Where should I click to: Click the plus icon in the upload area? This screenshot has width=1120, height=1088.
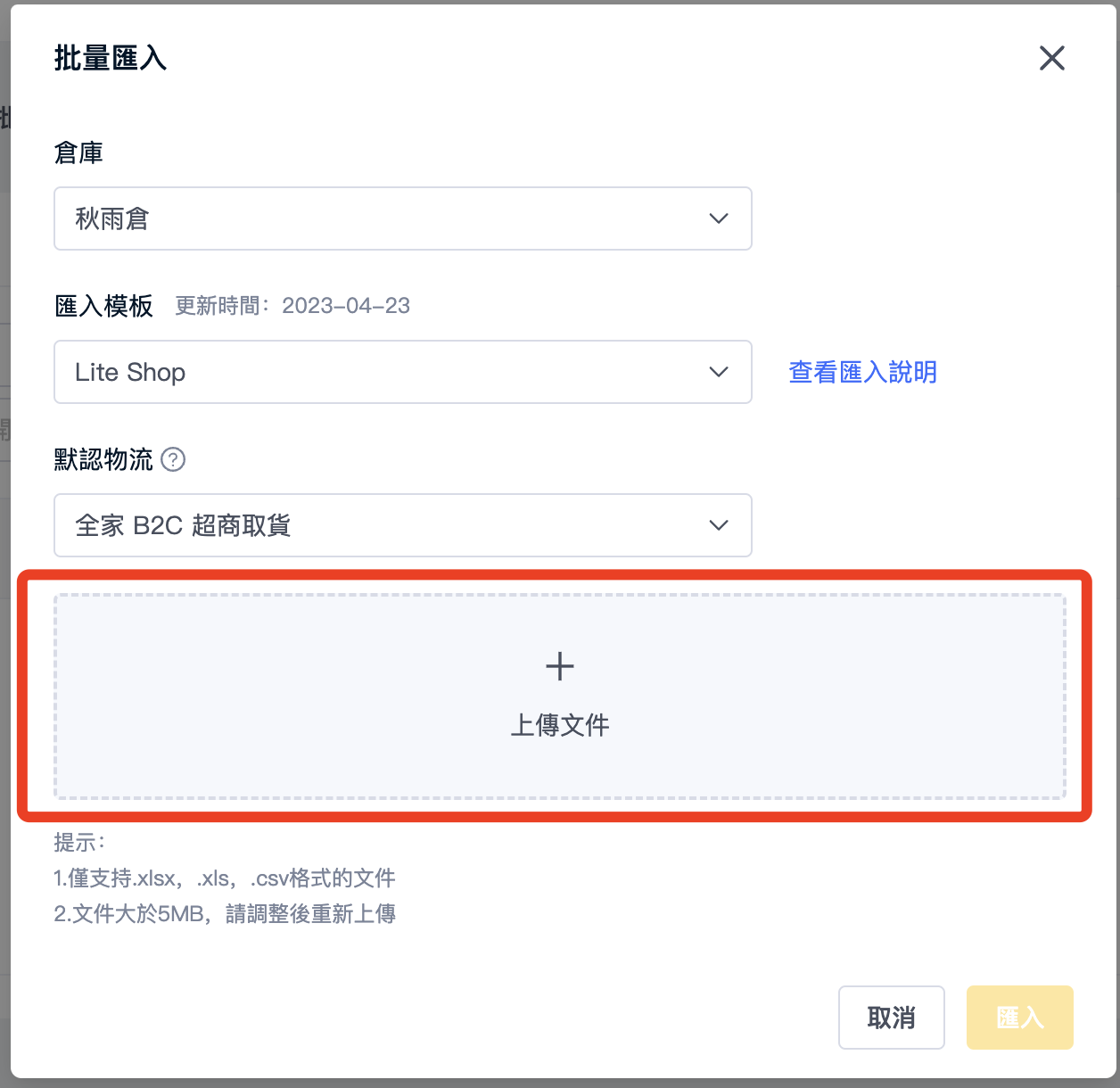[560, 666]
